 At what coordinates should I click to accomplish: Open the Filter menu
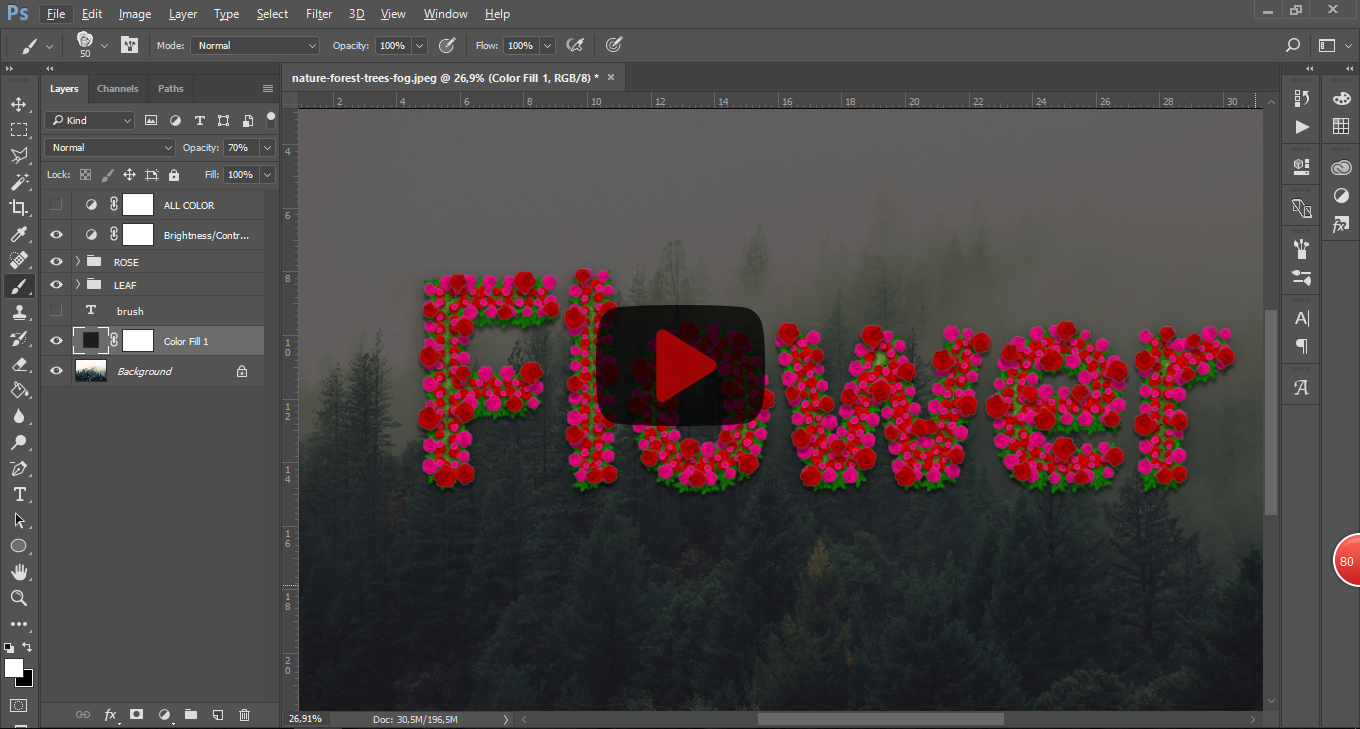(319, 14)
